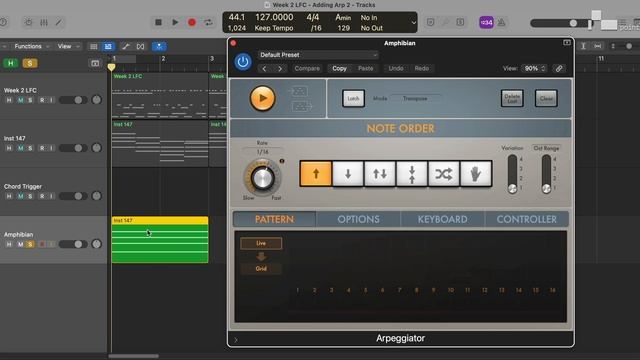Toggle the Flex icon in the Tracks toolbar

140,47
